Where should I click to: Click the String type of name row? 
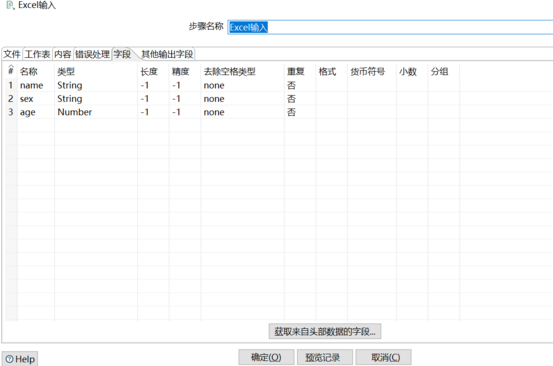(x=70, y=86)
